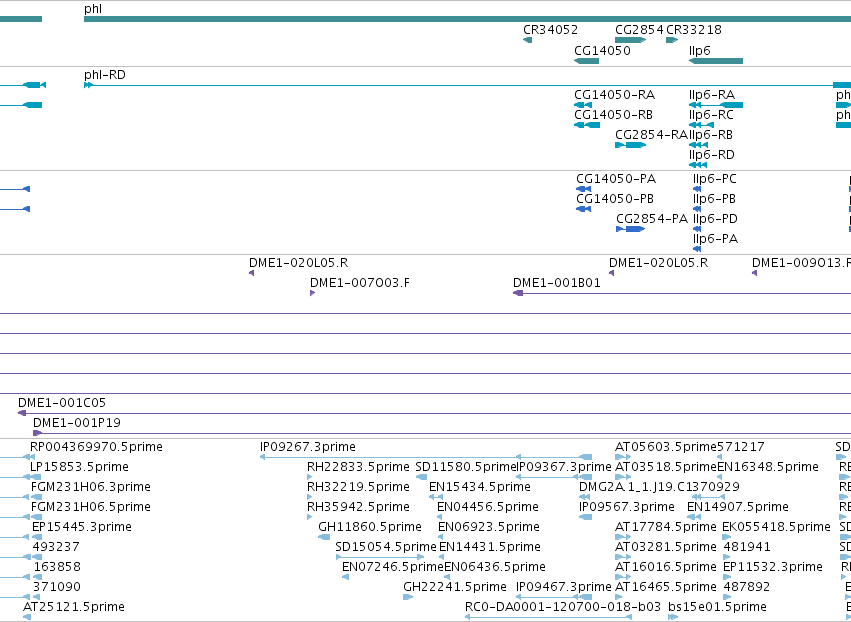Select the 371090 EST label
851x622 pixels.
pos(56,587)
